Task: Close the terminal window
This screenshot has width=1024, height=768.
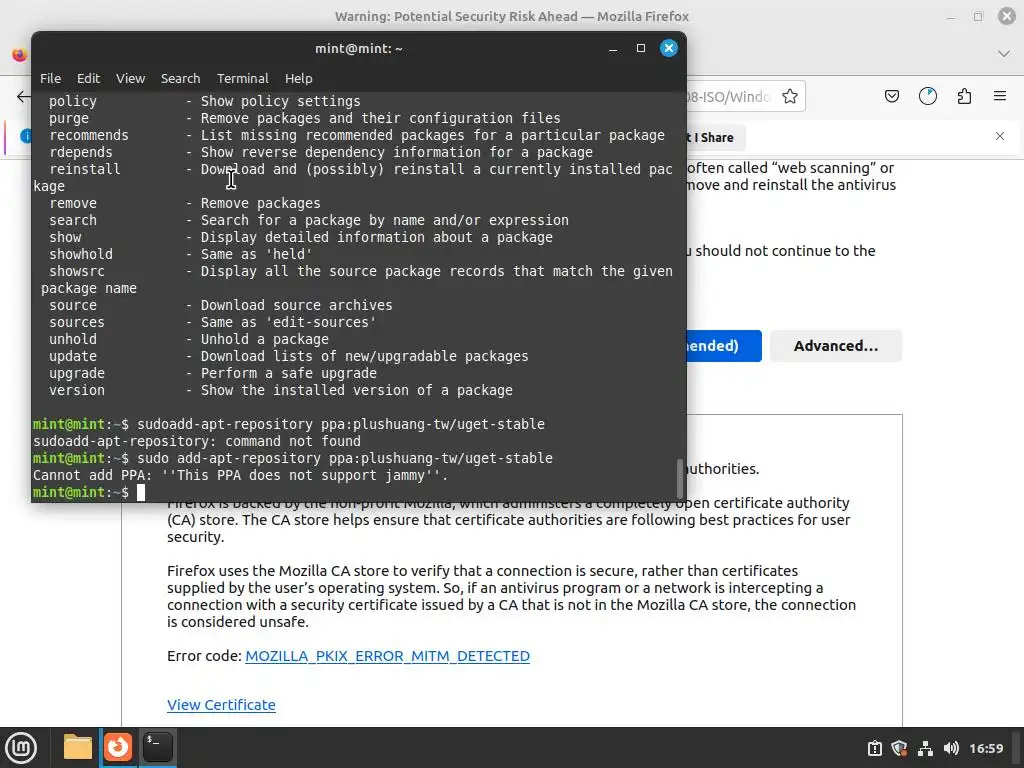Action: (x=669, y=48)
